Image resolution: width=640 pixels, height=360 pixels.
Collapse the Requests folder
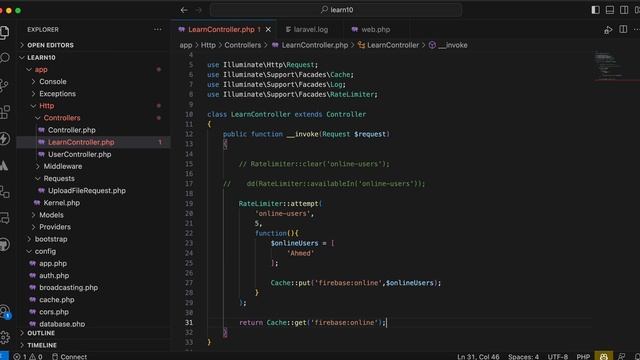[59, 178]
